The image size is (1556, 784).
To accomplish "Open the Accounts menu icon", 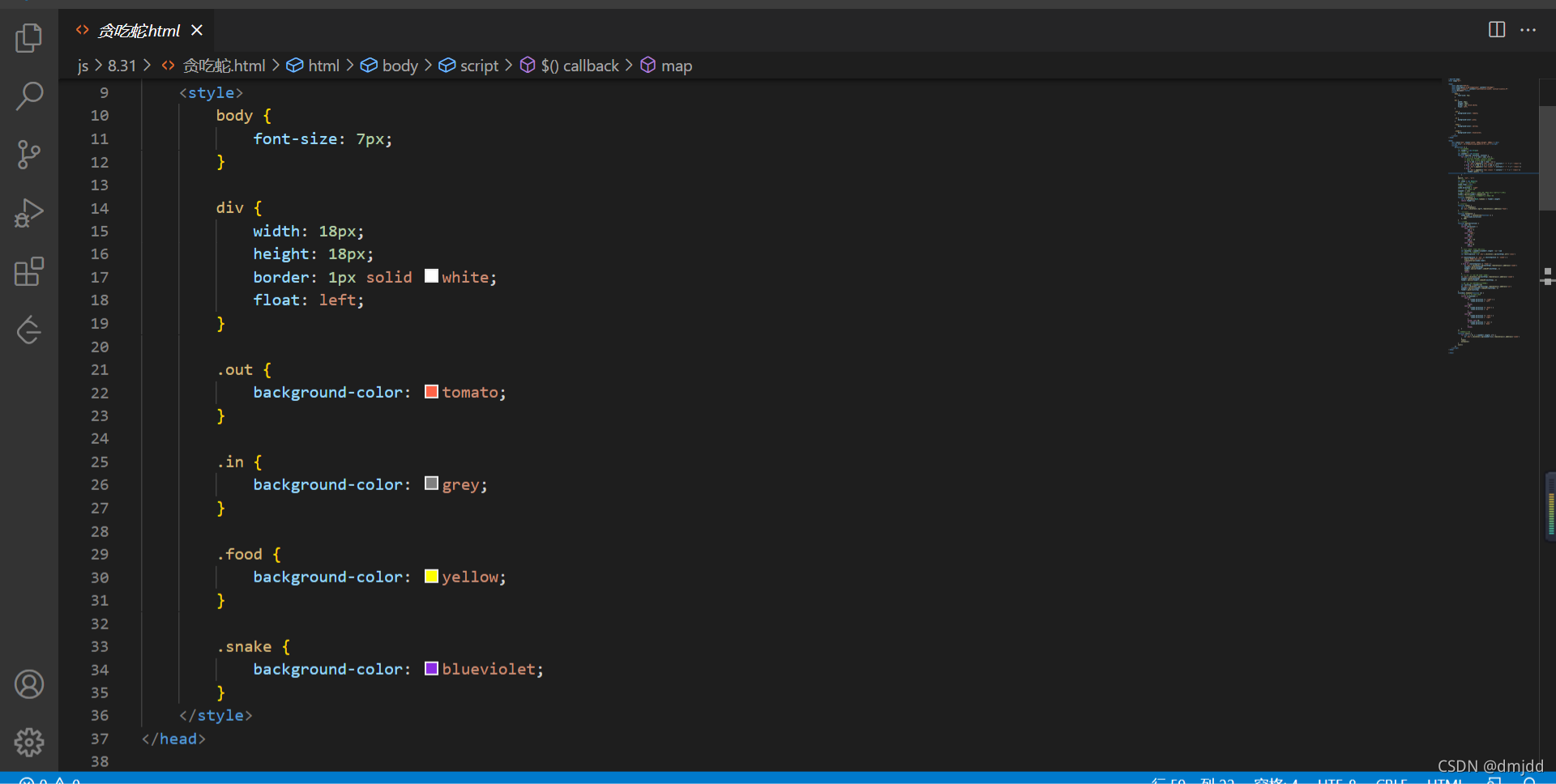I will (x=29, y=684).
